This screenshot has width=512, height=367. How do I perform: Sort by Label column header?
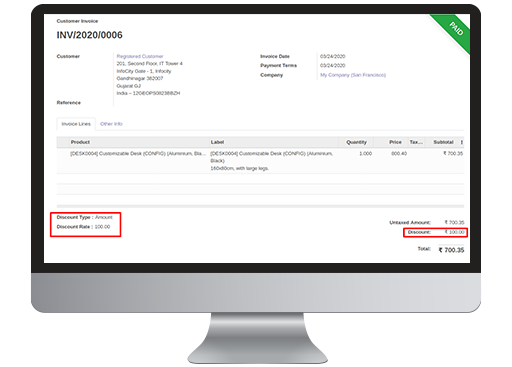click(217, 142)
